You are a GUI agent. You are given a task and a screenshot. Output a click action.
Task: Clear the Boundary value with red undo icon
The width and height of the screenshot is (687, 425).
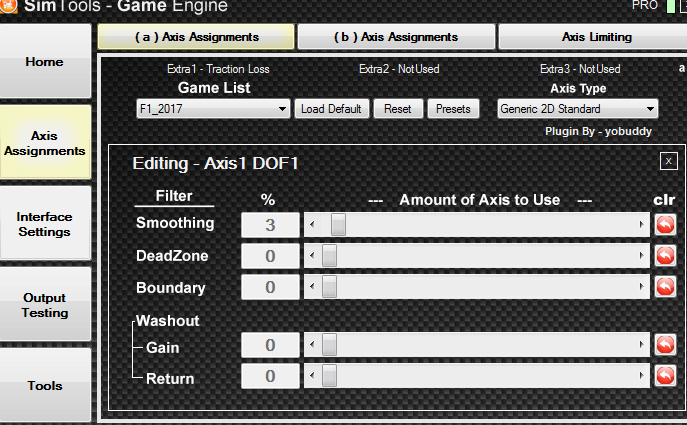coord(665,287)
